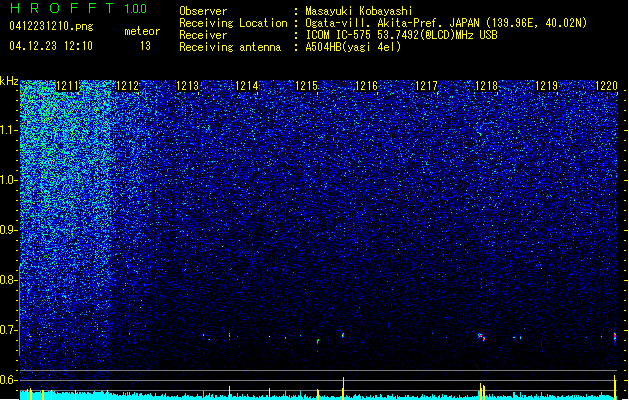Click the meteor echo just after 1218
This screenshot has height=400, width=629.
tap(481, 337)
